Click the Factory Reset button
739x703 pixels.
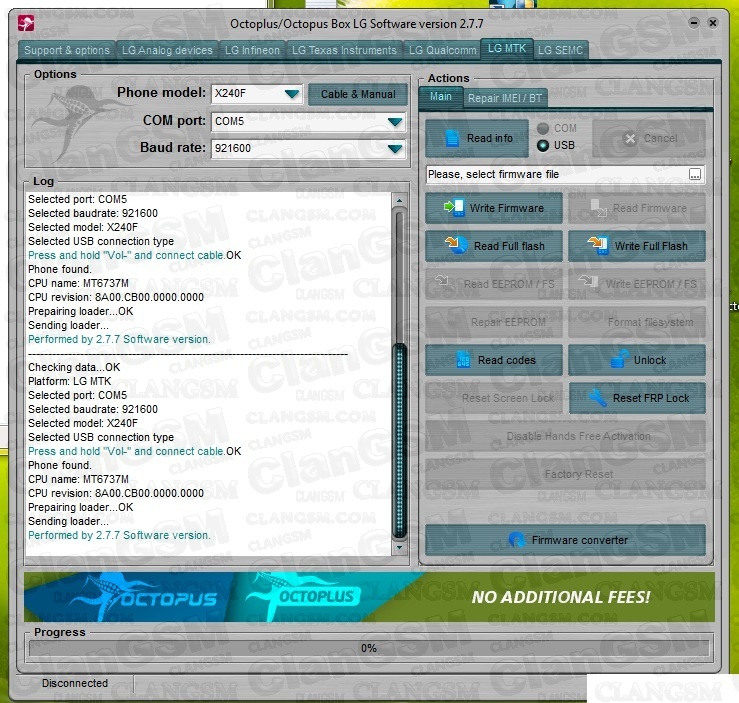click(x=565, y=474)
